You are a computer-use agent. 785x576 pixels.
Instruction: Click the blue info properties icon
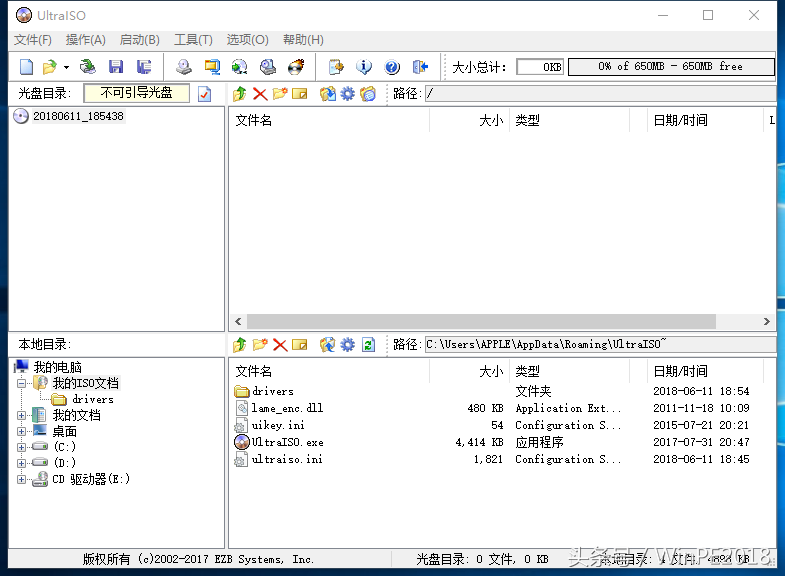364,67
